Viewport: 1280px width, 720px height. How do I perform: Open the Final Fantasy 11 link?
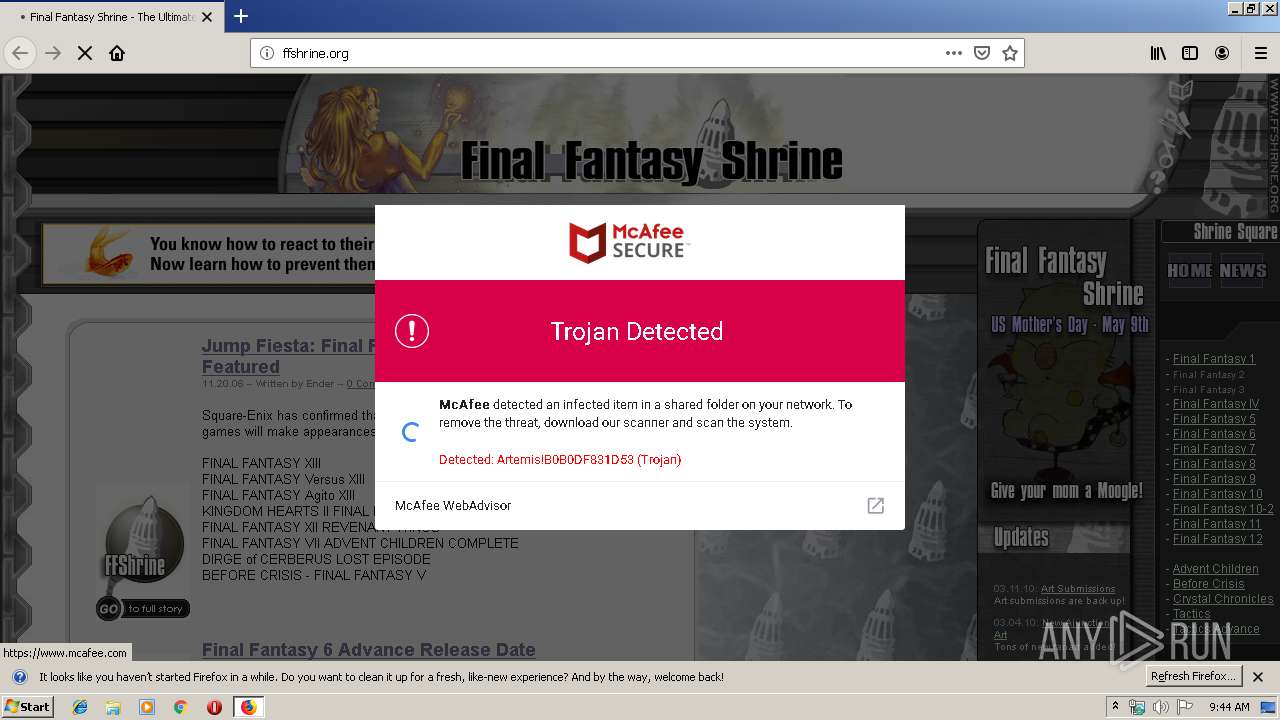pos(1217,524)
